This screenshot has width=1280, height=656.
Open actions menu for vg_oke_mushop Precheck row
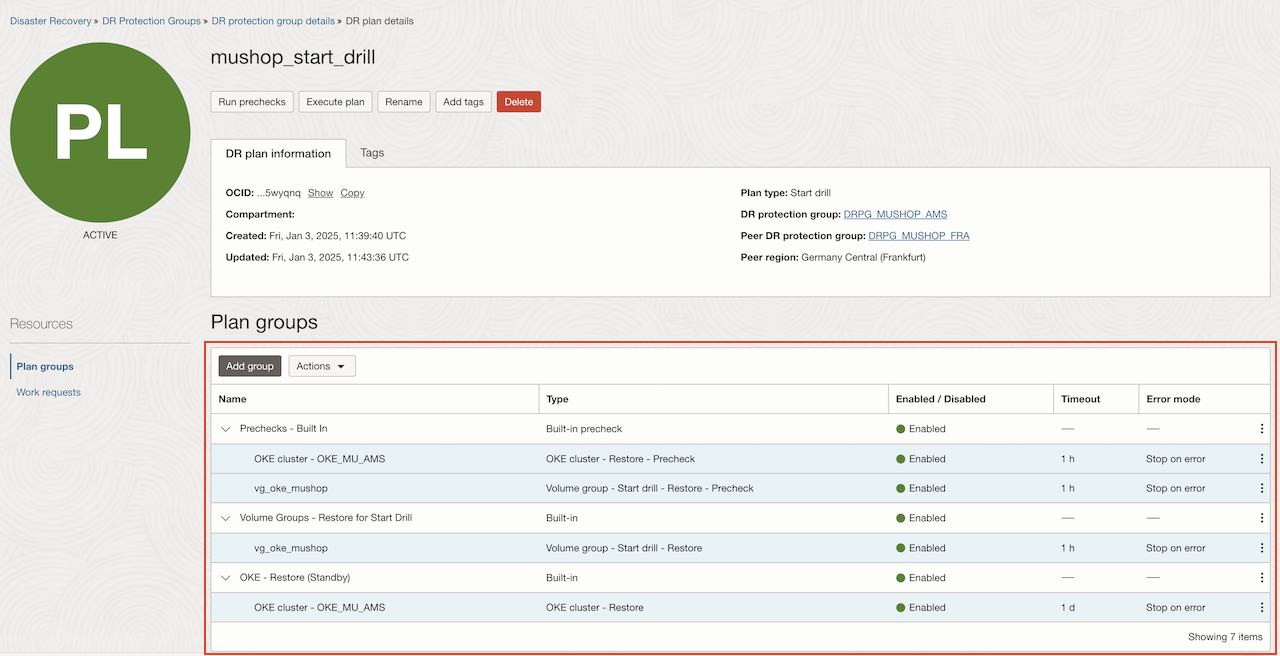coord(1262,488)
